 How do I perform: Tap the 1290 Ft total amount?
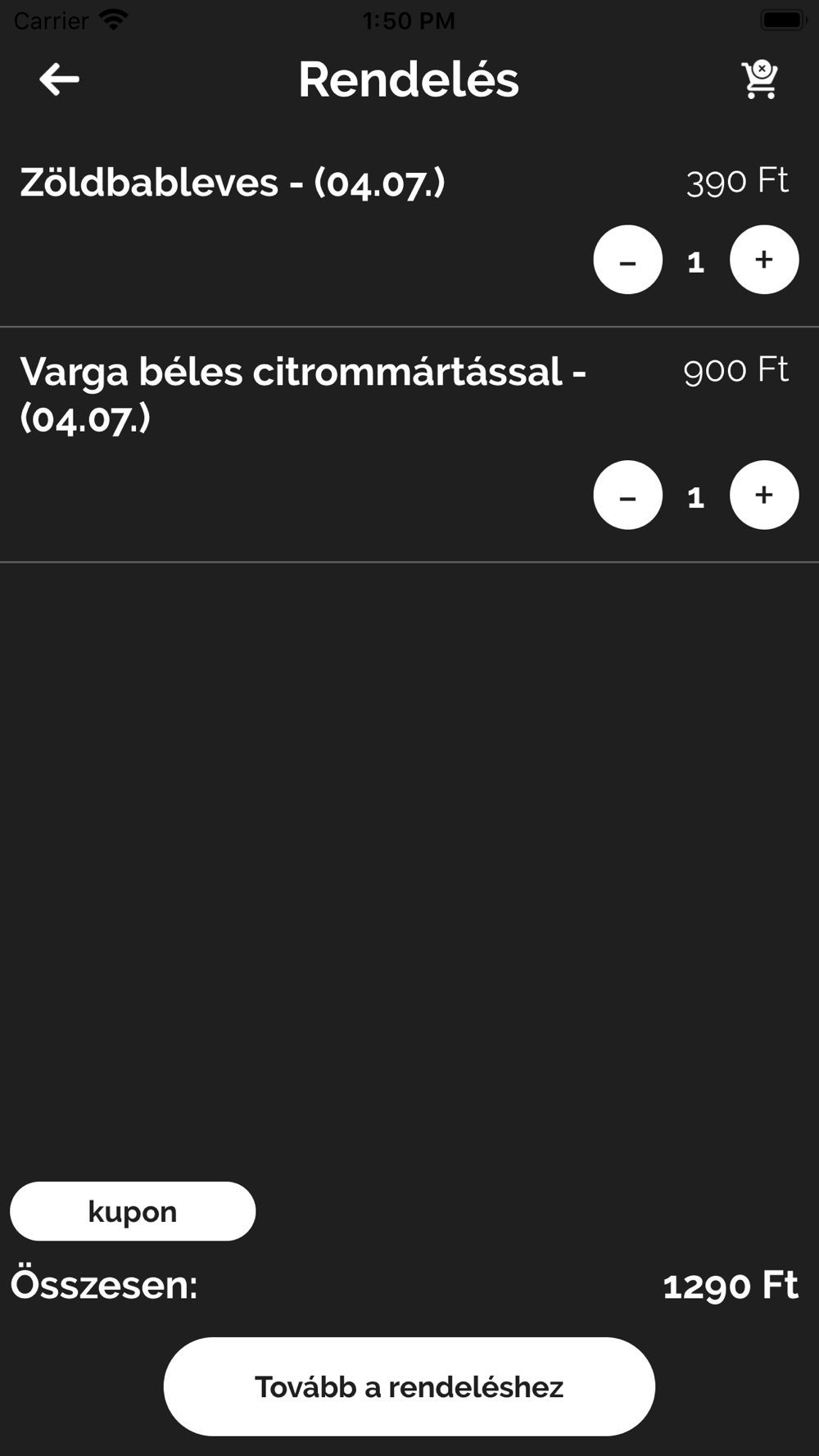click(x=731, y=1286)
